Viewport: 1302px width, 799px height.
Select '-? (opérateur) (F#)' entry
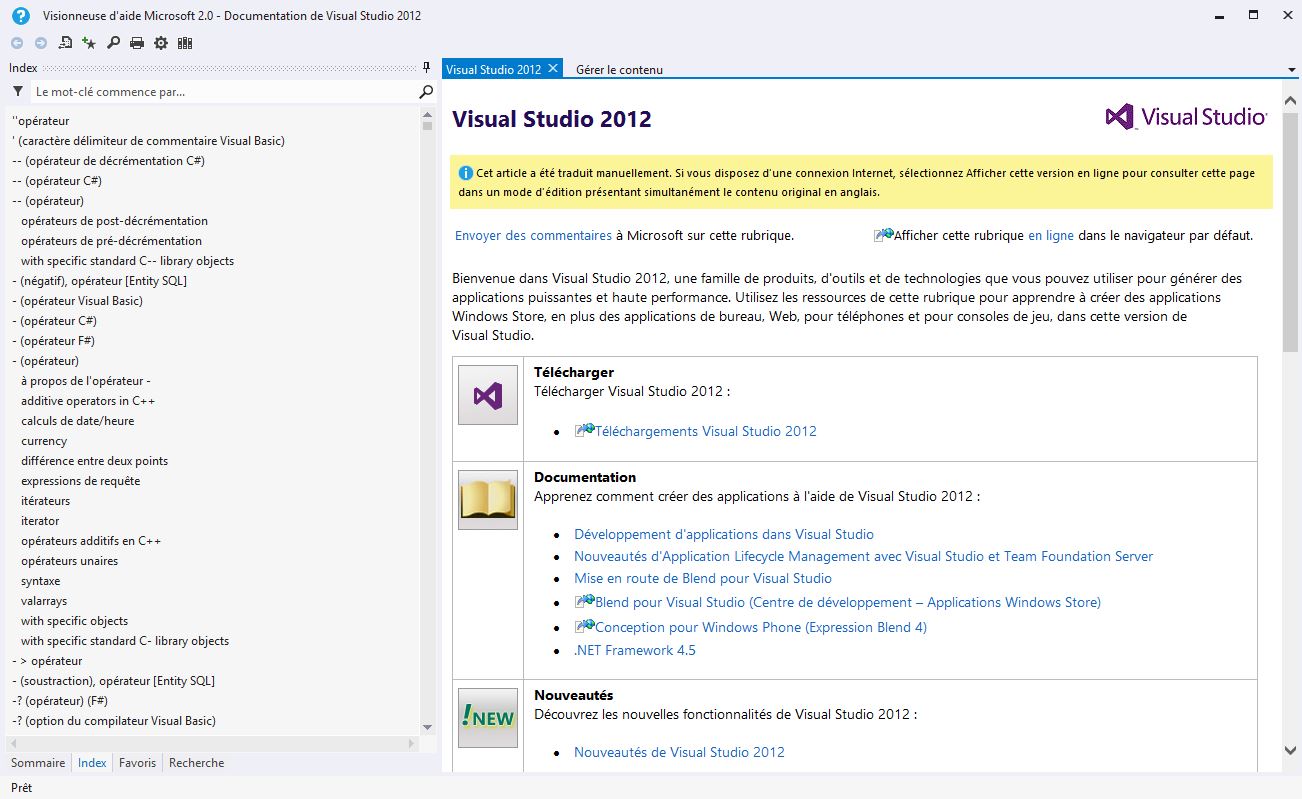point(60,701)
